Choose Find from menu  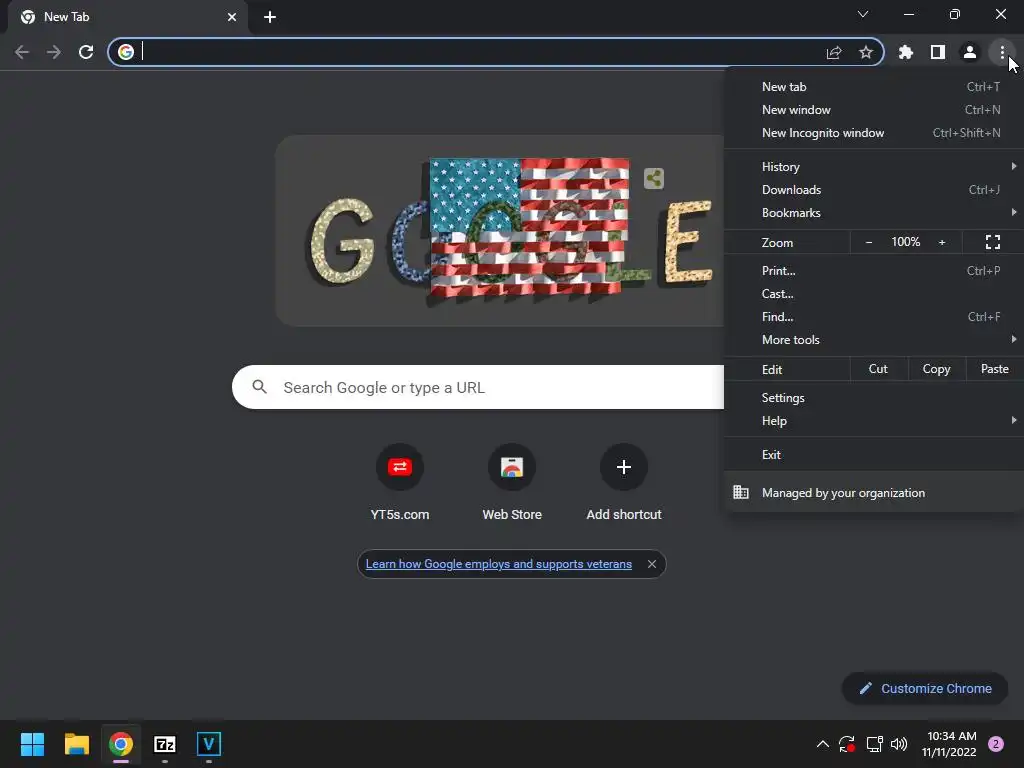(874, 317)
